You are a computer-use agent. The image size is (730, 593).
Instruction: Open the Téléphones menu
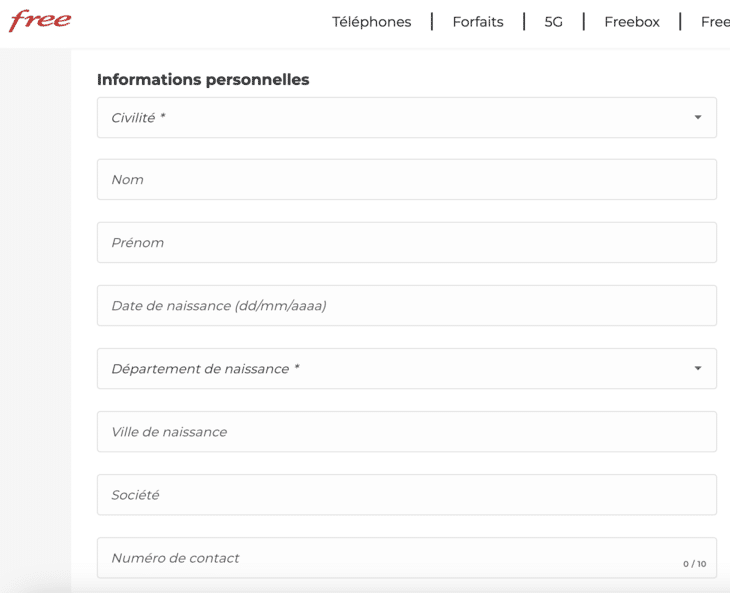(x=371, y=22)
